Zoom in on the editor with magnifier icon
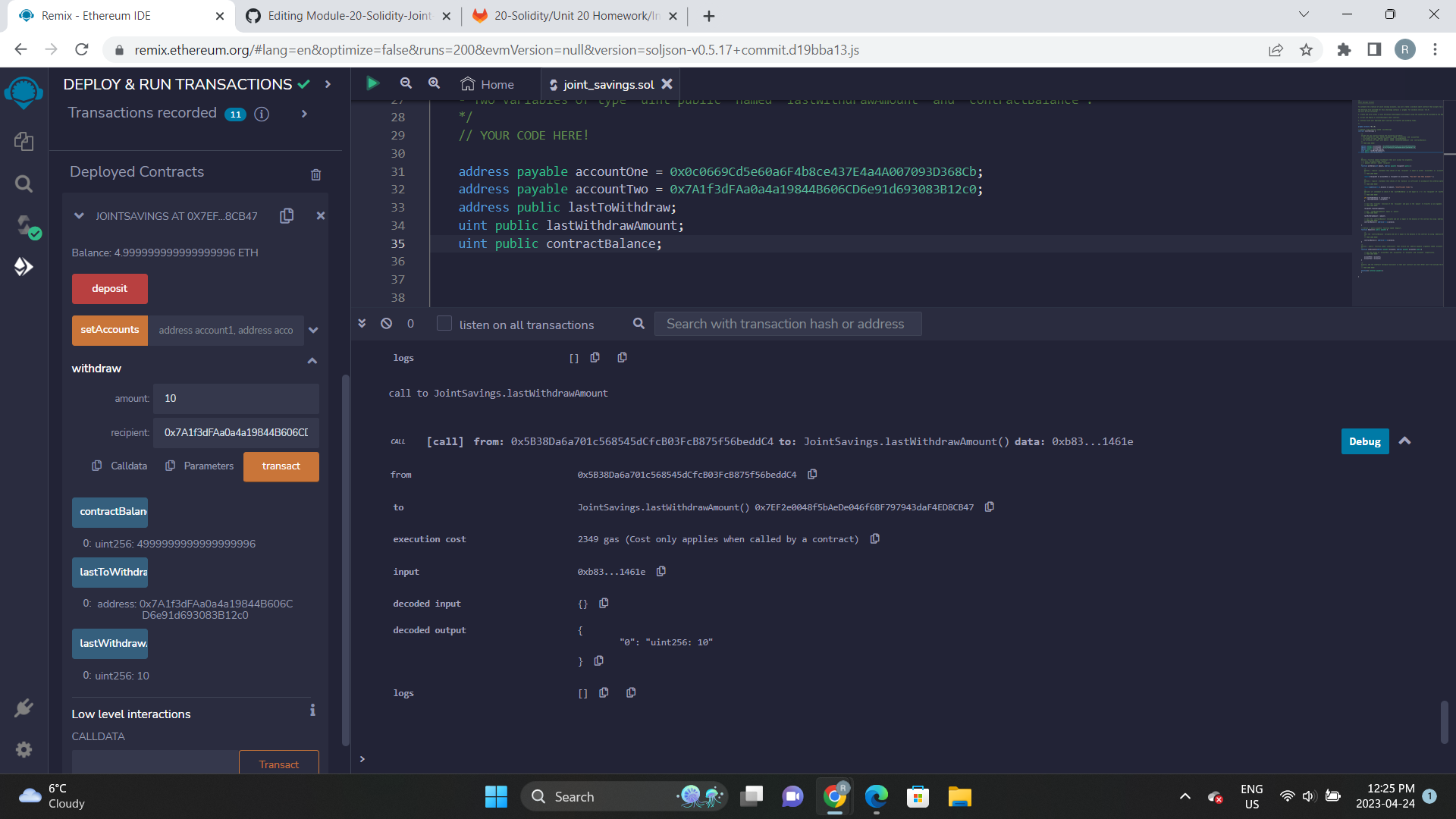The height and width of the screenshot is (819, 1456). (433, 83)
